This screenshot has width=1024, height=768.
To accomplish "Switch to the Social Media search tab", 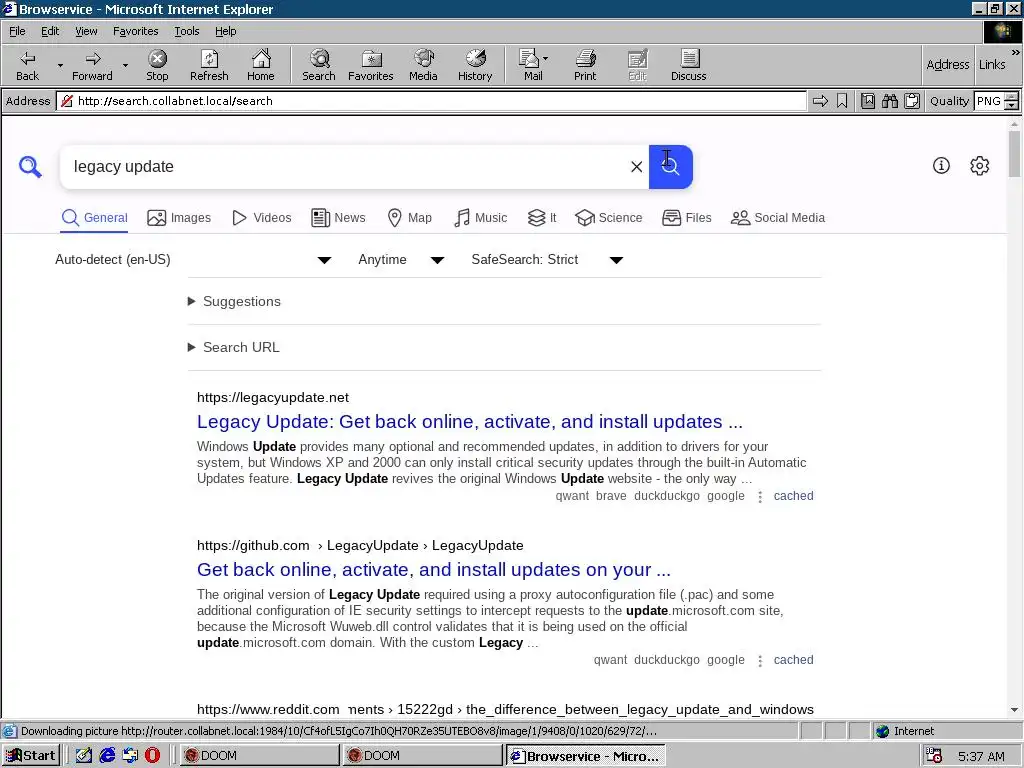I will tap(778, 217).
